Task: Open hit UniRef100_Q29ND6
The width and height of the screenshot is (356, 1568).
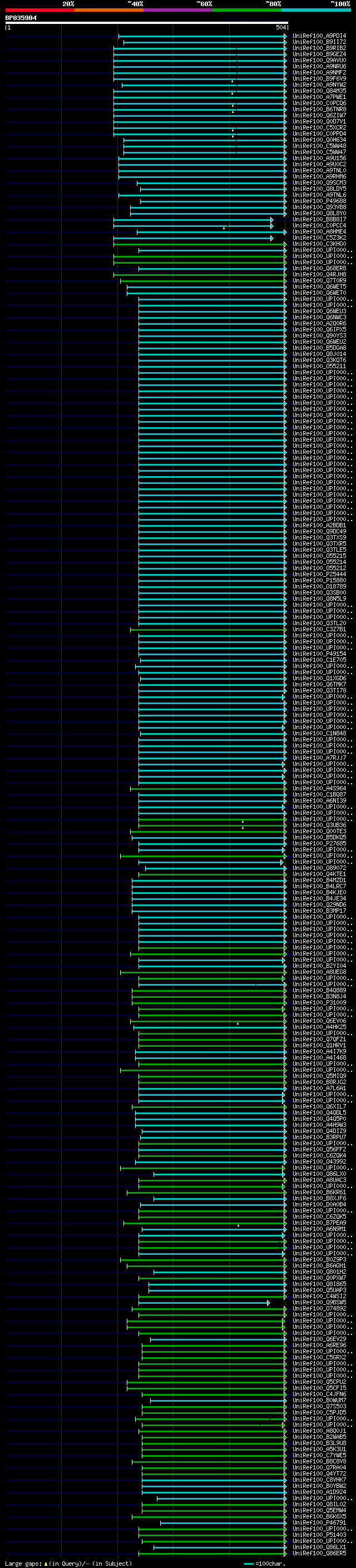Action: (x=319, y=904)
